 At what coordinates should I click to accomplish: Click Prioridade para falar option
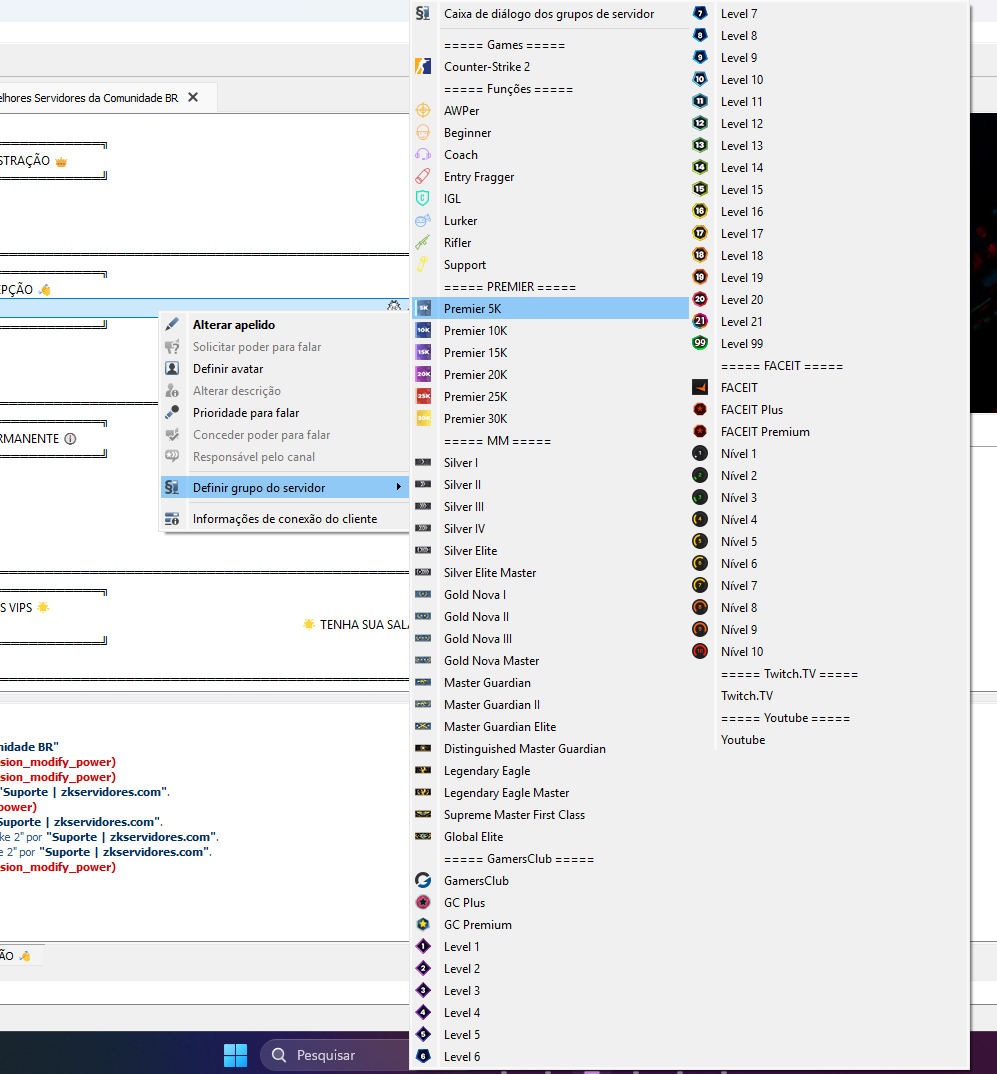point(245,413)
